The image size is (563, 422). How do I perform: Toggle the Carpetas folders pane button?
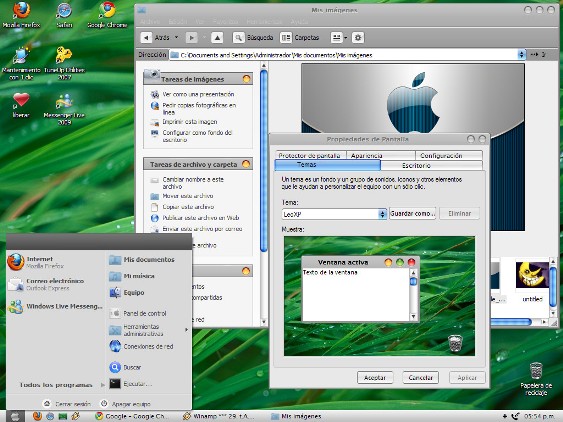click(299, 37)
